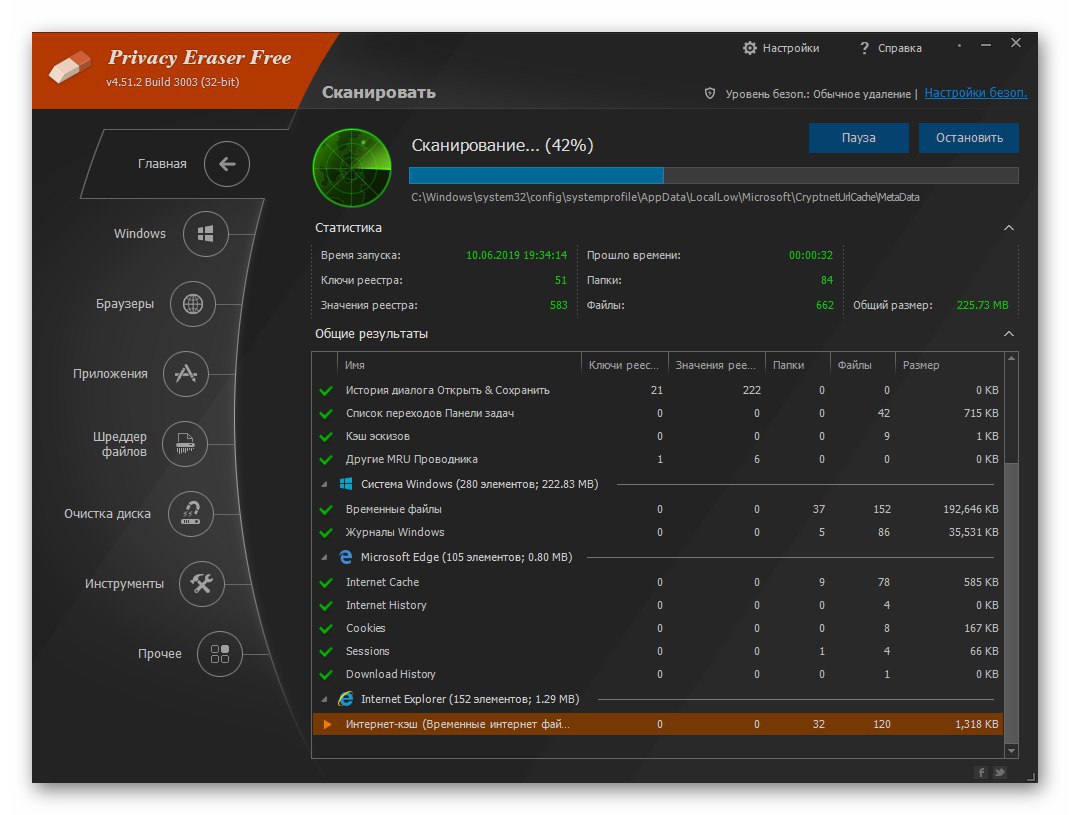
Task: Click the results list scroll up arrow
Action: [1012, 359]
